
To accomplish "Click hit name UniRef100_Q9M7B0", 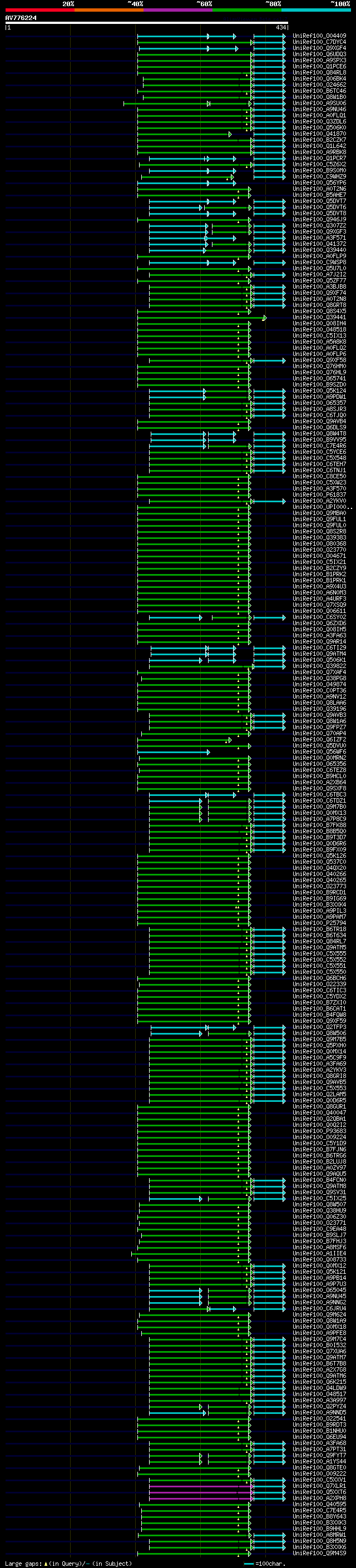I will pyautogui.click(x=319, y=807).
